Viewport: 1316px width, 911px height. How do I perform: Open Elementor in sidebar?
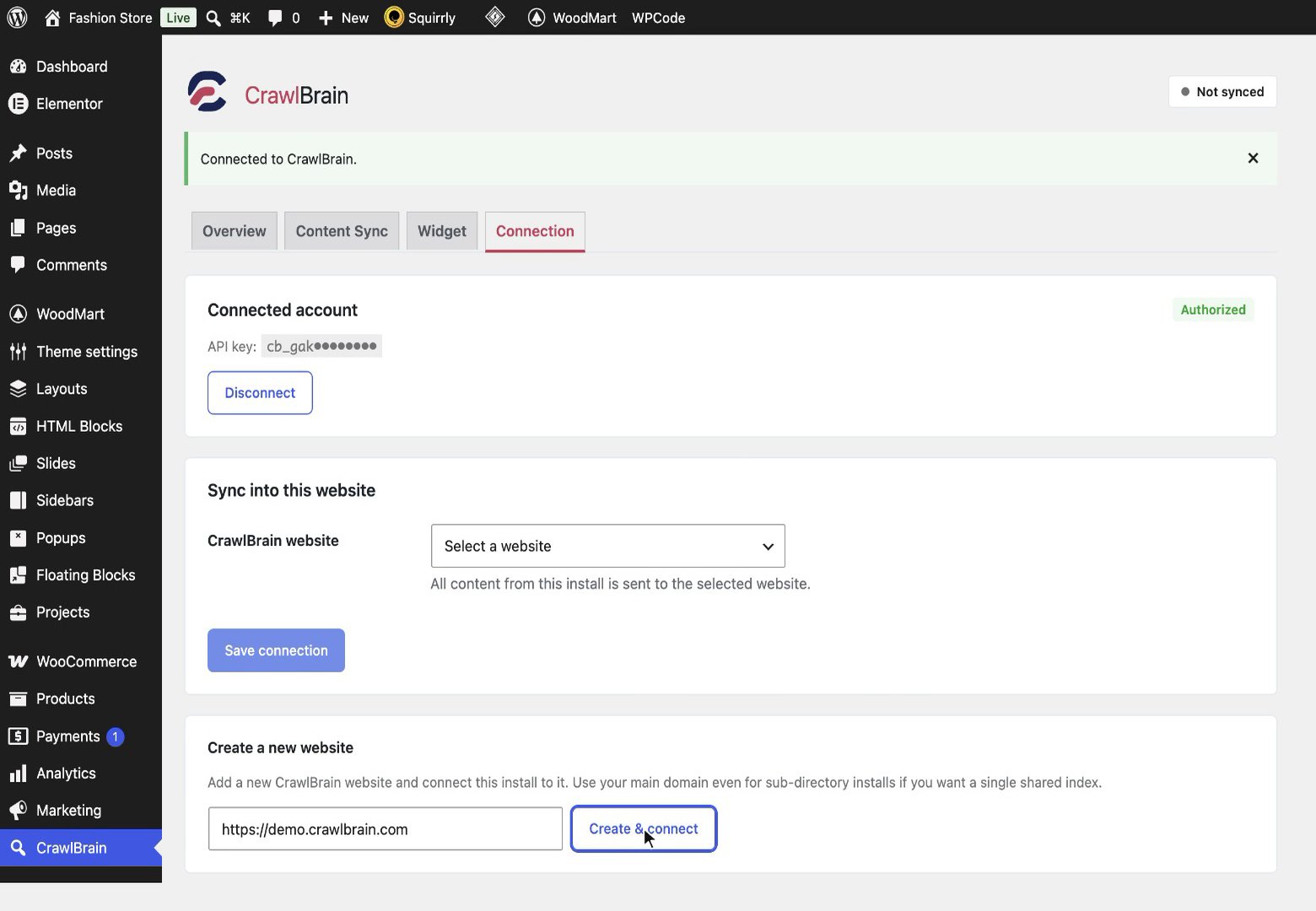[81, 104]
